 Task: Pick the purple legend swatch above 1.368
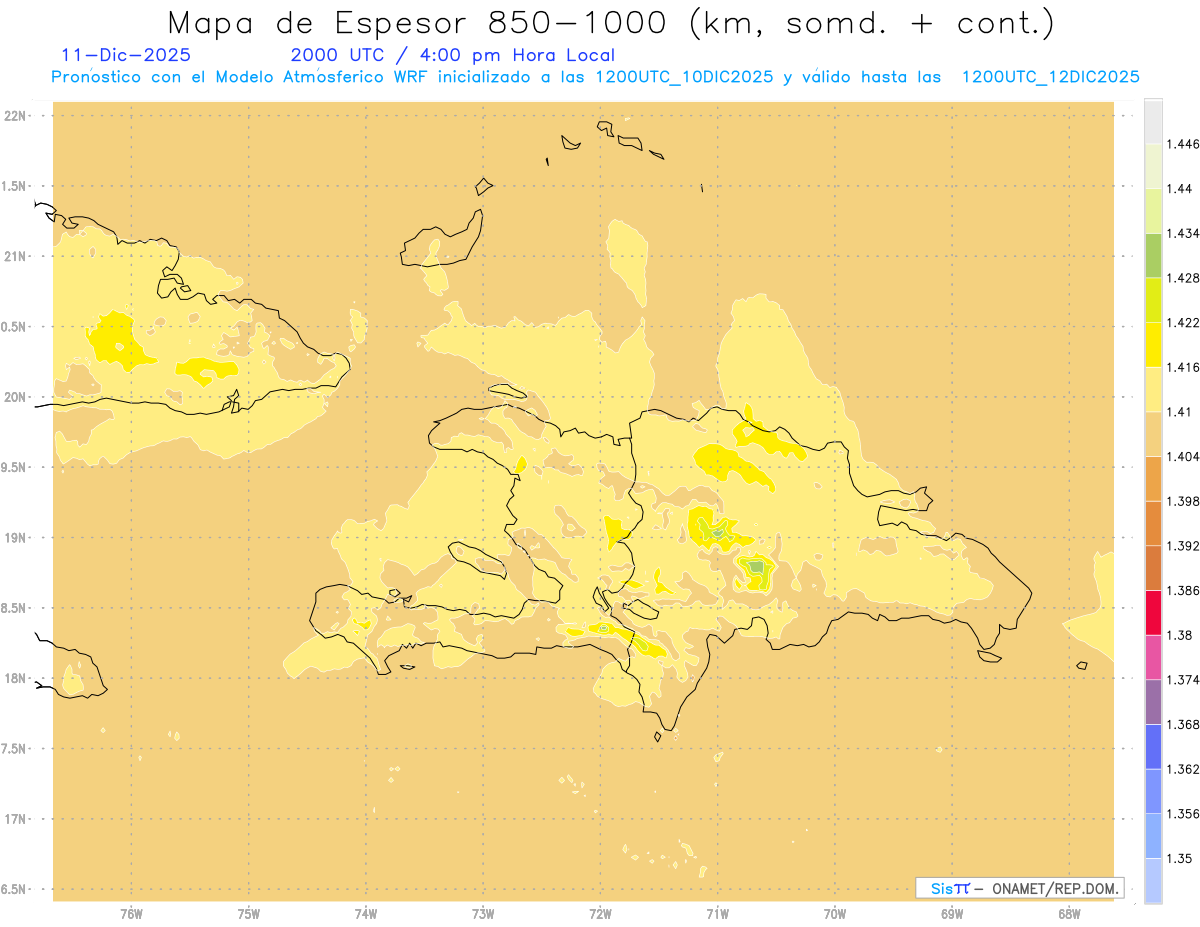point(1153,701)
